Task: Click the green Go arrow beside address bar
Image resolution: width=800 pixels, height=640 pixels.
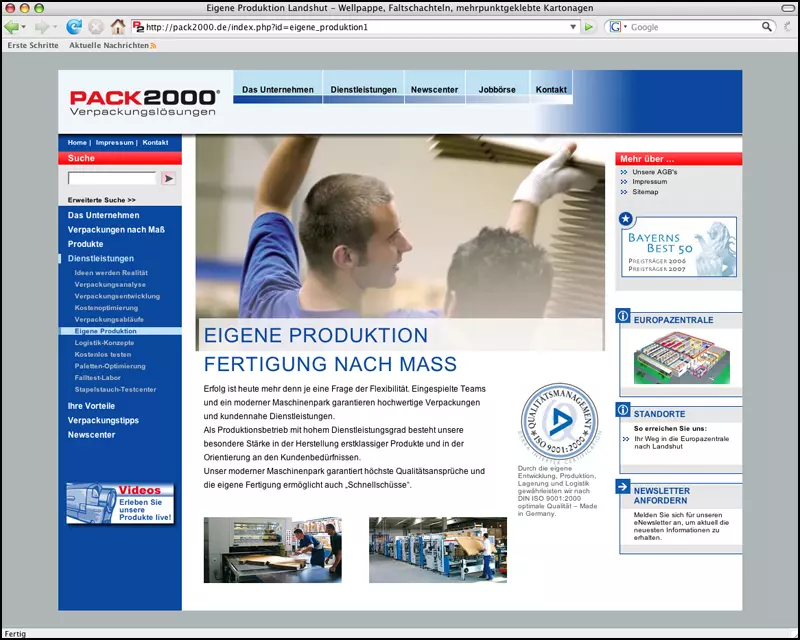Action: pos(589,27)
